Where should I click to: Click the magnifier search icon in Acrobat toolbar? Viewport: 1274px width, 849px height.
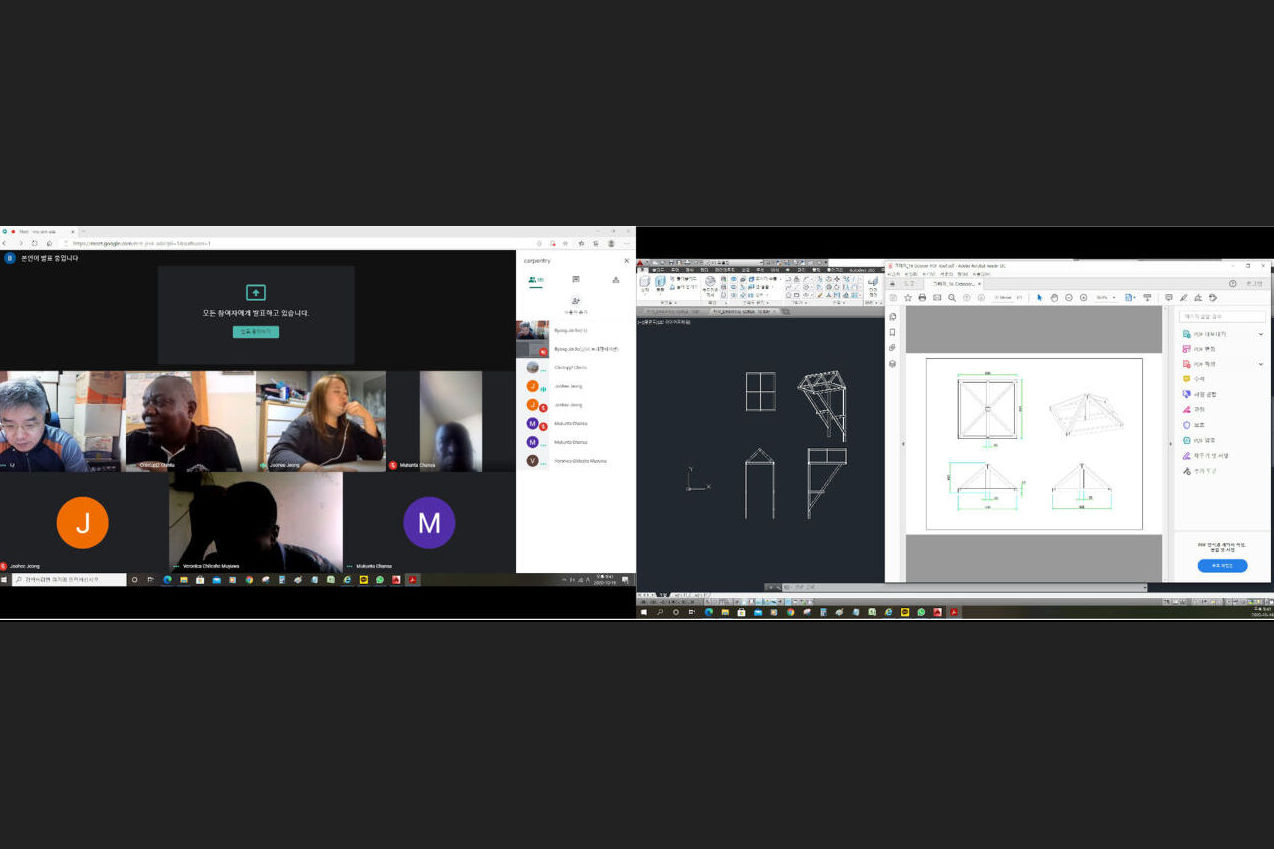click(x=951, y=298)
